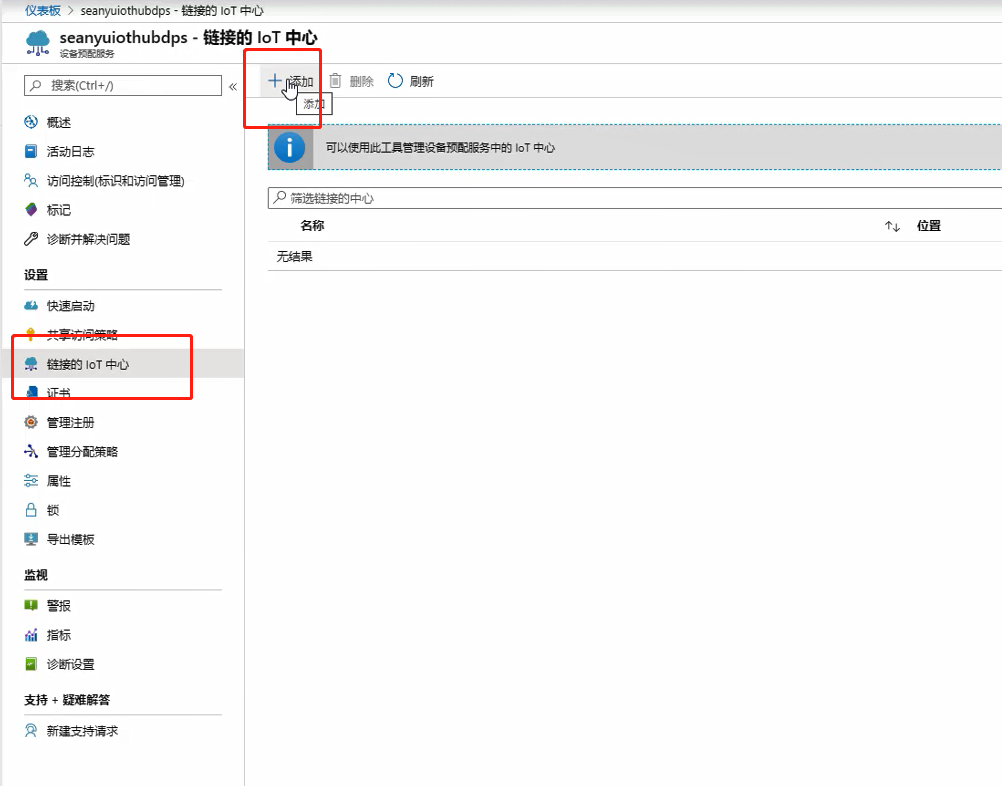The height and width of the screenshot is (786, 1002).
Task: Select the 管理分配策略 menu label
Action: [82, 452]
